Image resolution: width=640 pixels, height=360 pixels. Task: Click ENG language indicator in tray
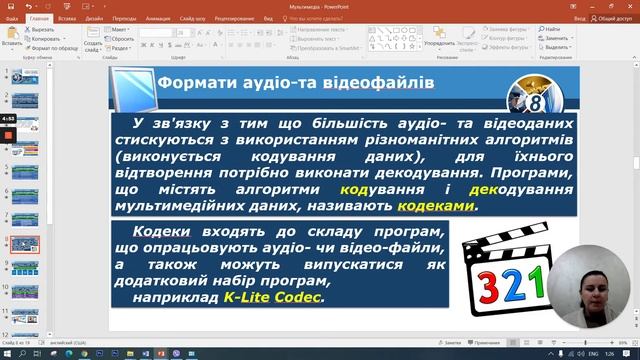click(x=593, y=353)
